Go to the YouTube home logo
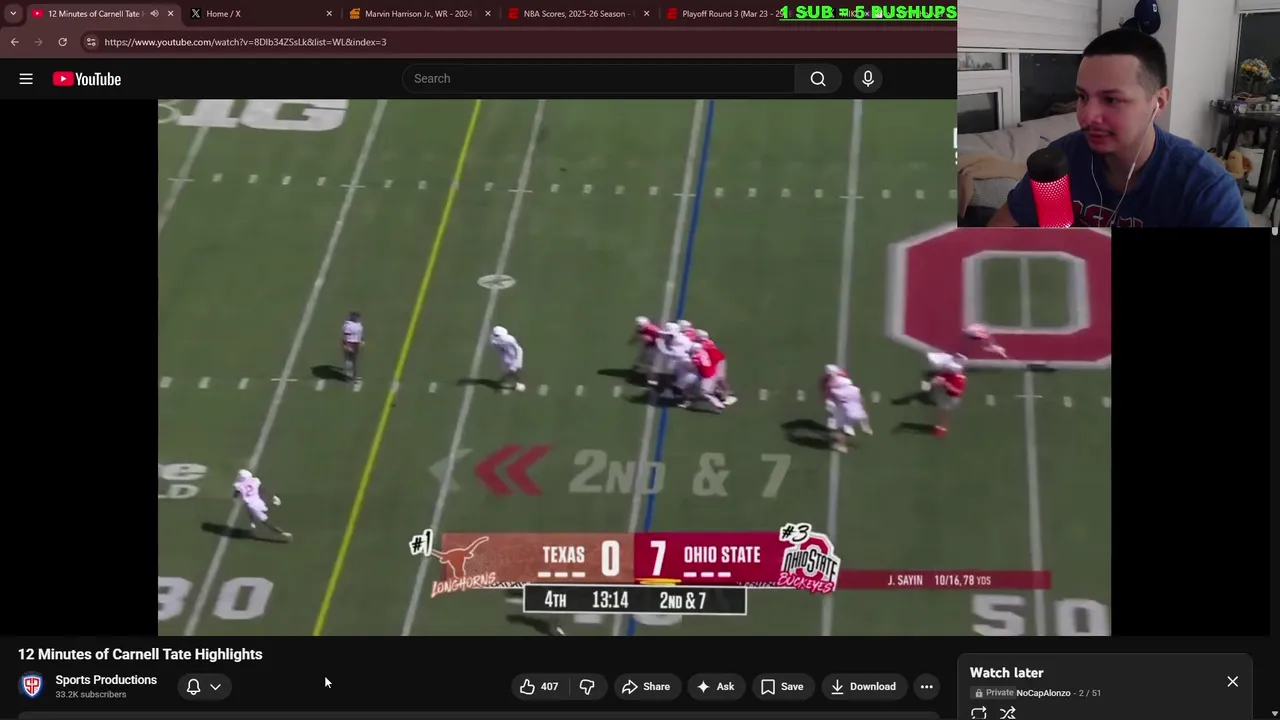The width and height of the screenshot is (1280, 720). 87,79
